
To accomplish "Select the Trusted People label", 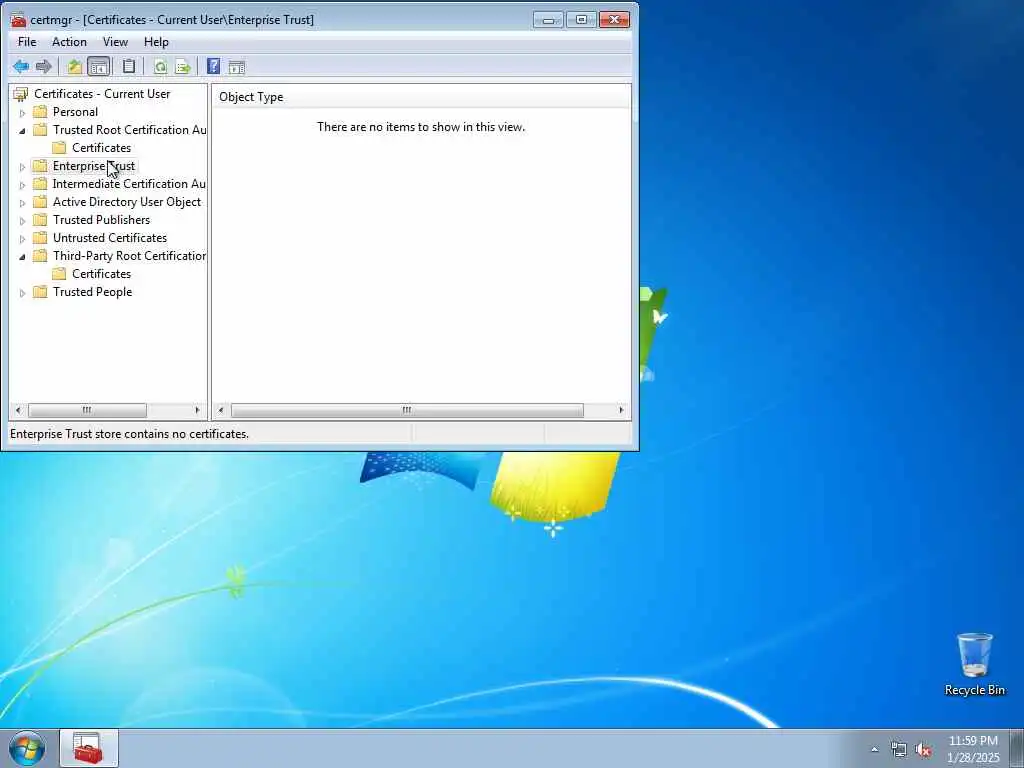I will coord(92,292).
